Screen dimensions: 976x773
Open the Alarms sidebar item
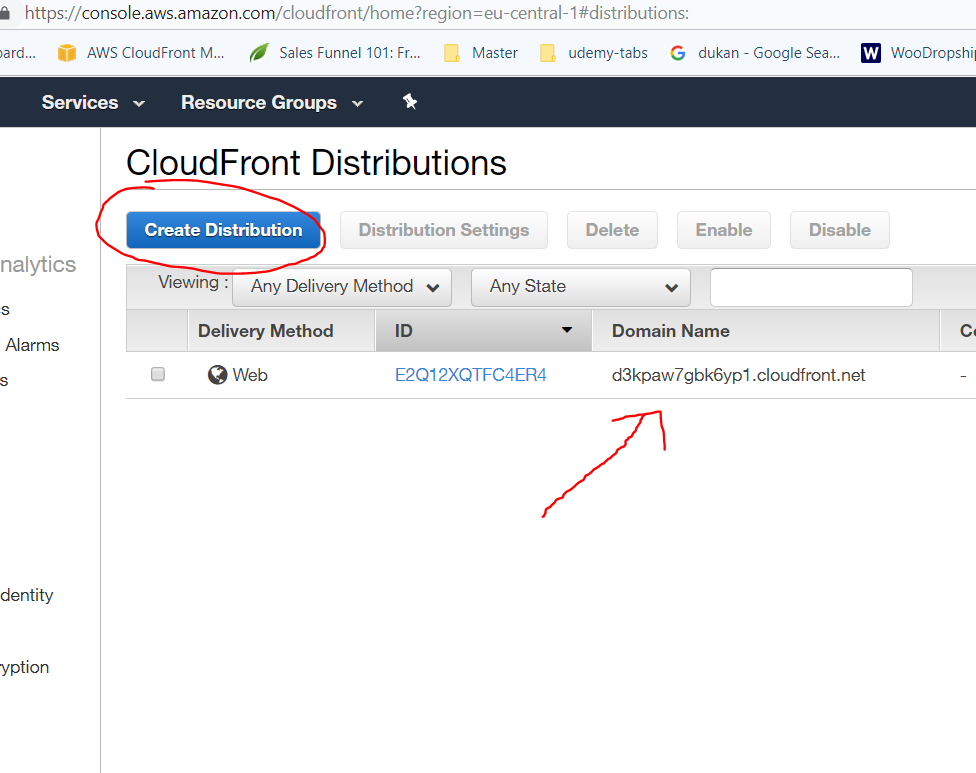(x=32, y=345)
